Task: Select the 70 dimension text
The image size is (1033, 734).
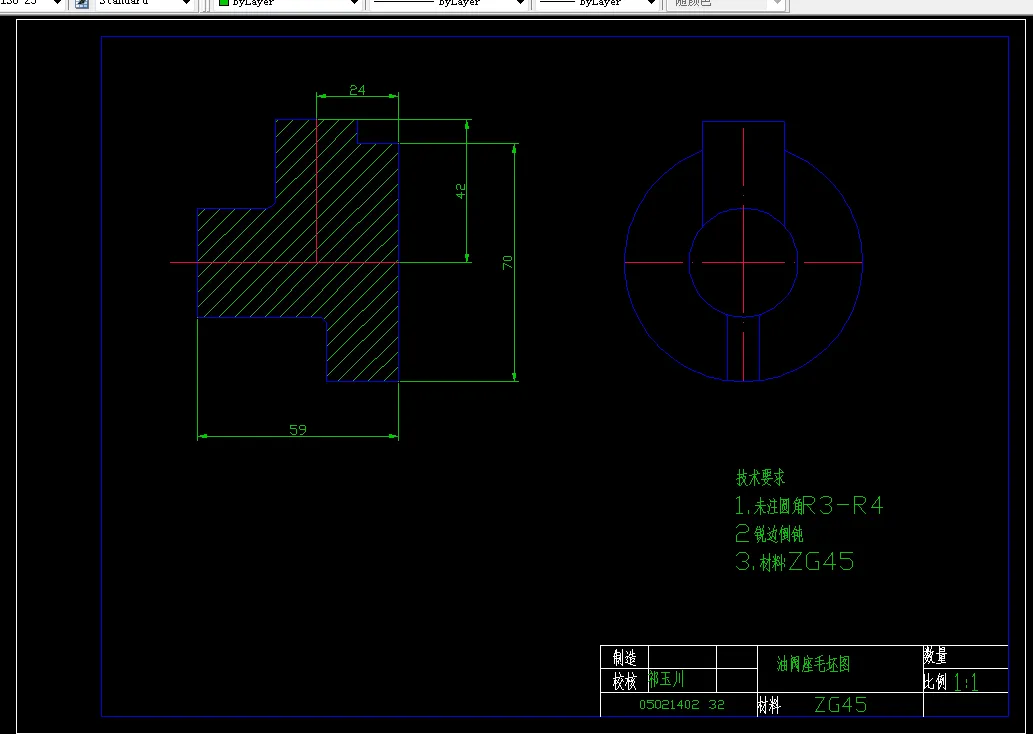Action: pos(507,262)
